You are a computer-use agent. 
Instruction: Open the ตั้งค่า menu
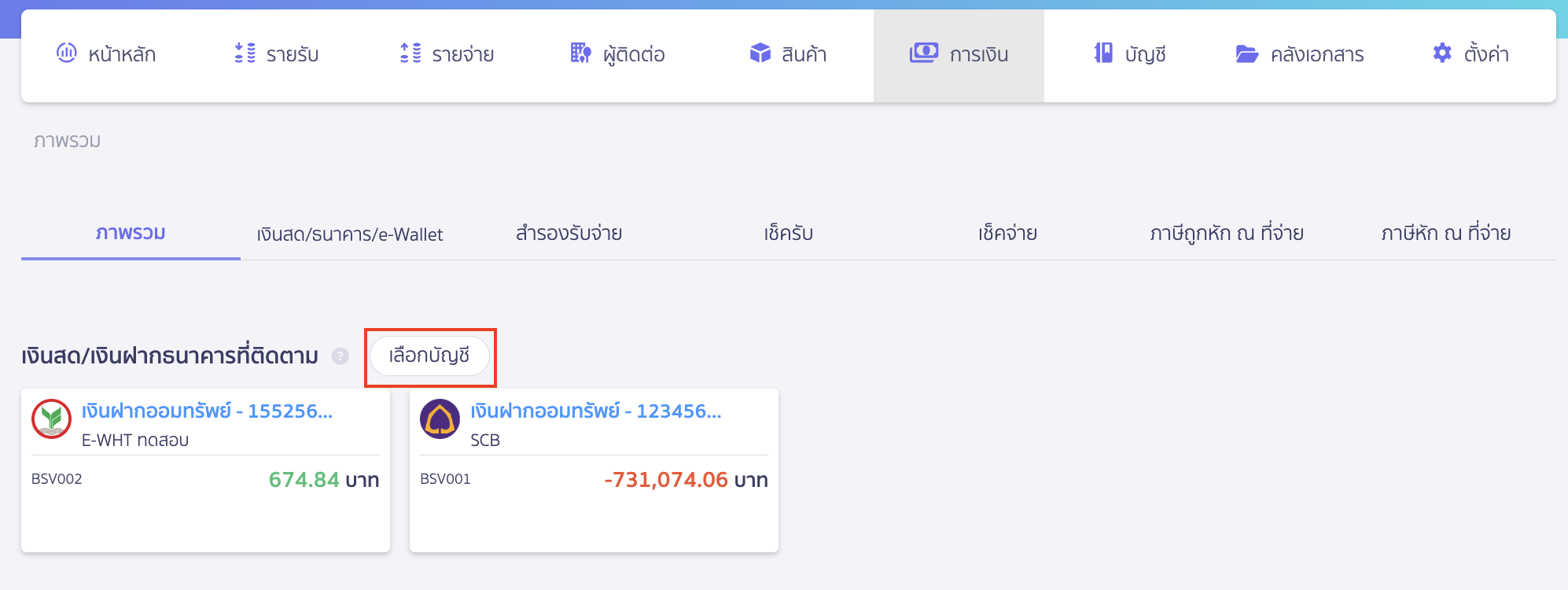coord(1470,53)
